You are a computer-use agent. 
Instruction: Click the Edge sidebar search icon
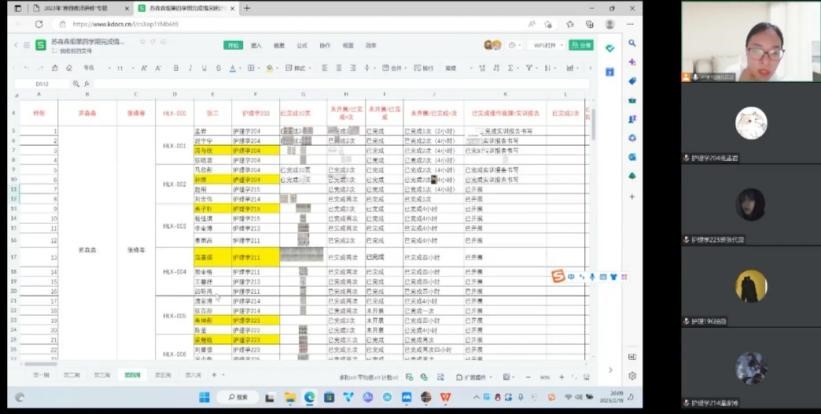point(632,43)
